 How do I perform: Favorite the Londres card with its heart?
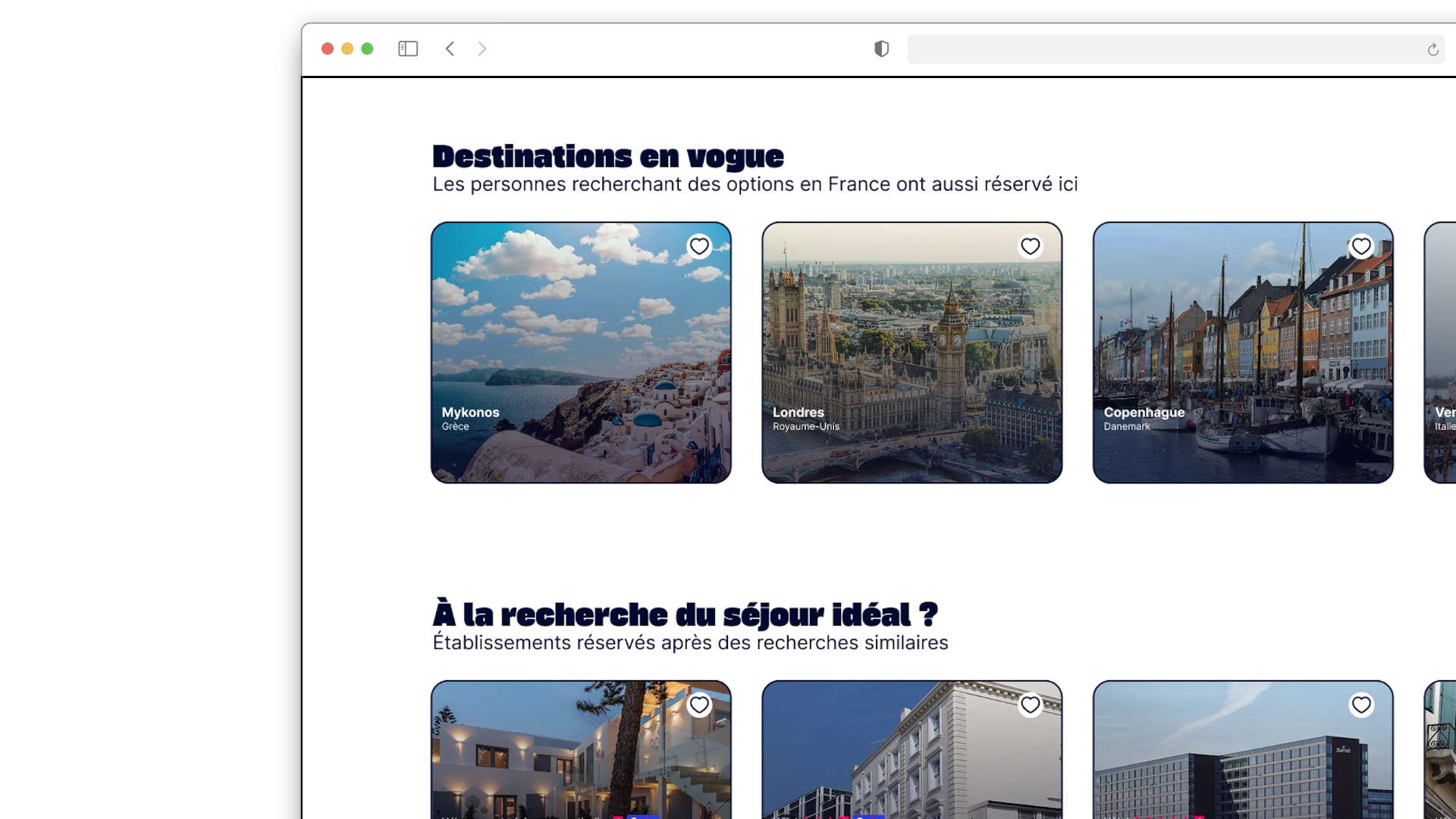(x=1030, y=246)
